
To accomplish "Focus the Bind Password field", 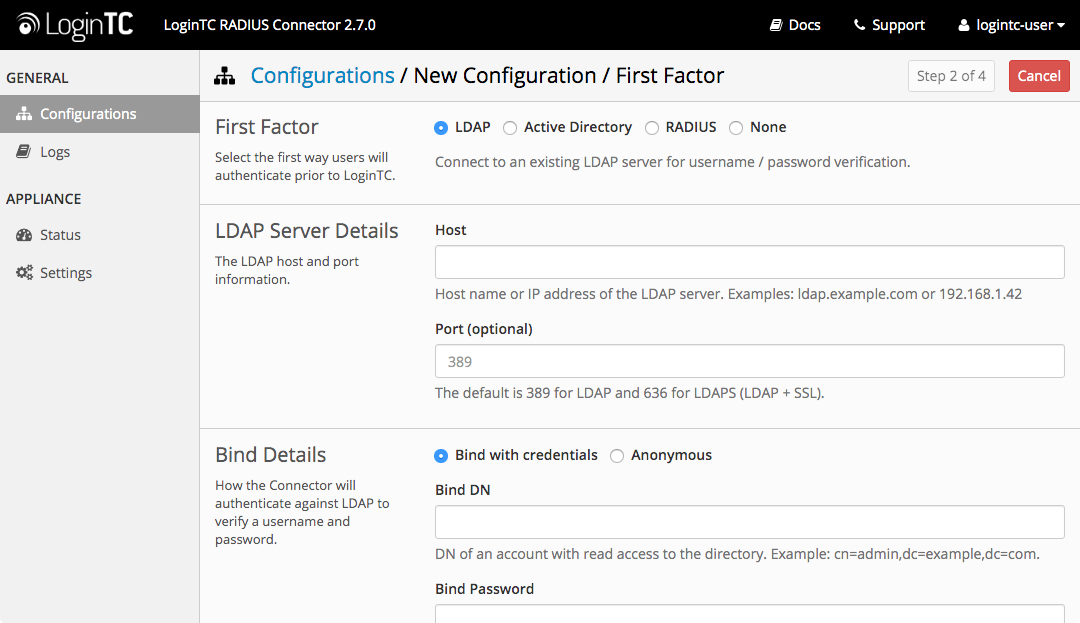I will pyautogui.click(x=749, y=614).
